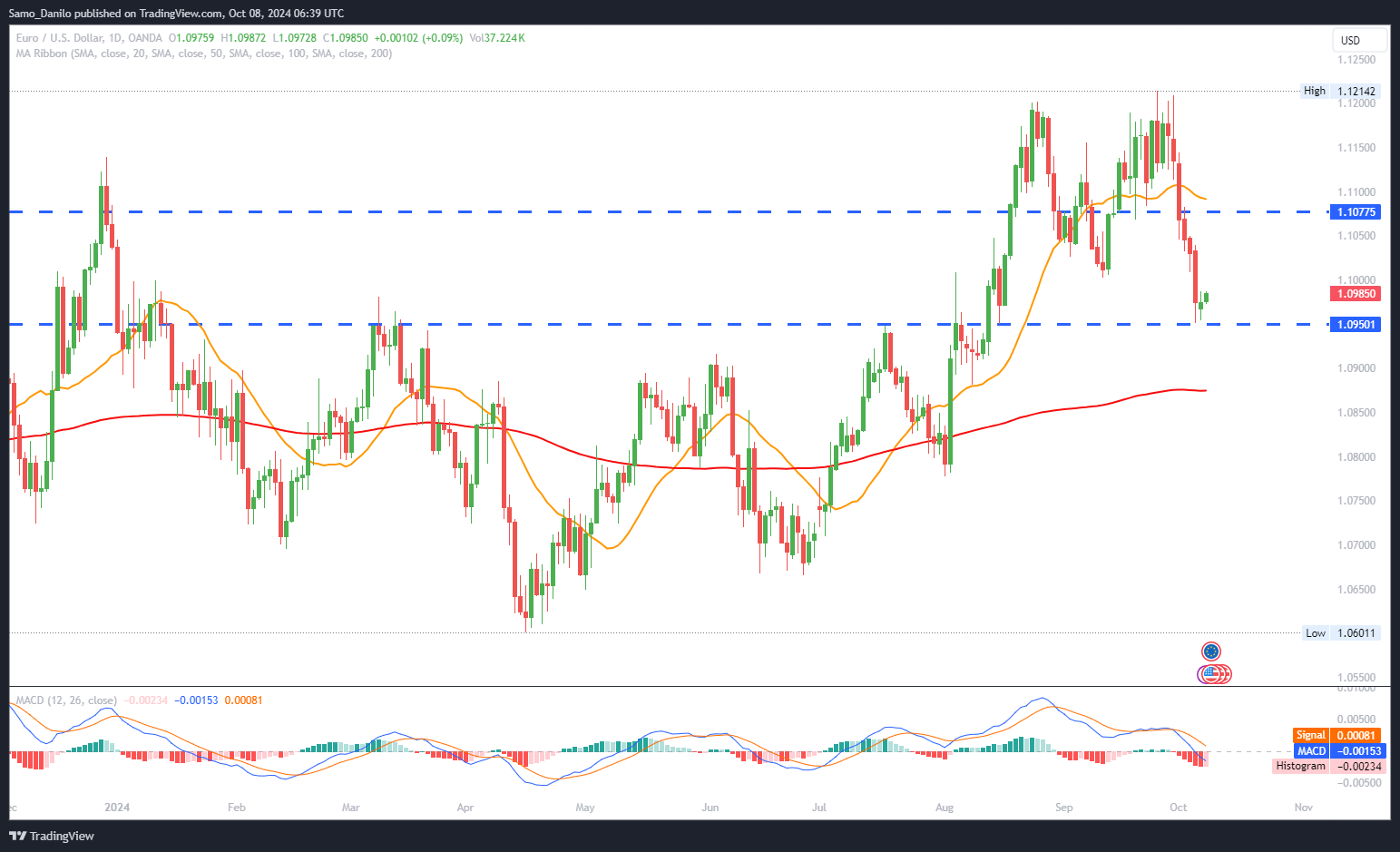
Task: Click the Samo_Danilo published header text
Action: 176,14
